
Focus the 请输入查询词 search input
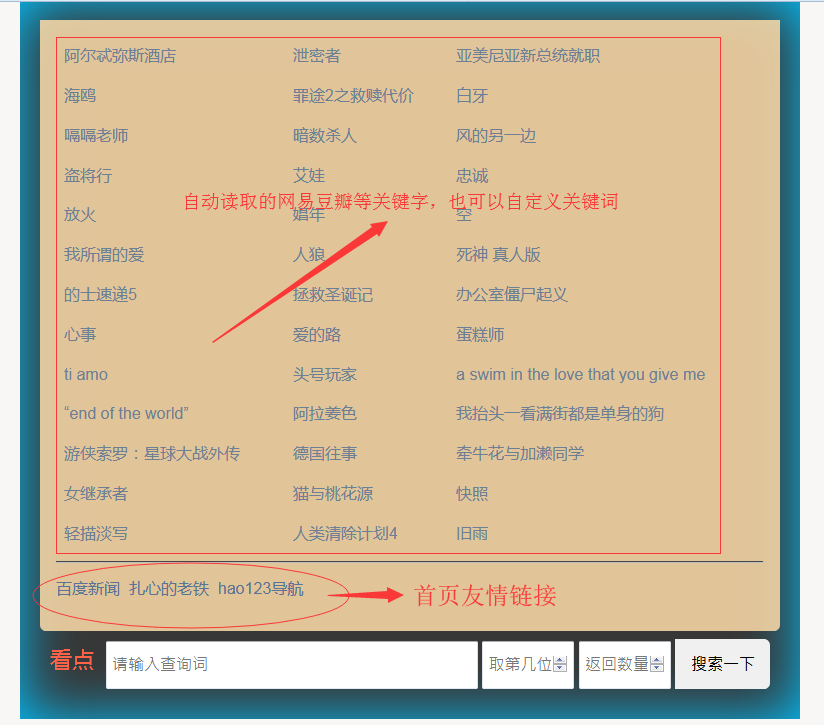pyautogui.click(x=291, y=665)
